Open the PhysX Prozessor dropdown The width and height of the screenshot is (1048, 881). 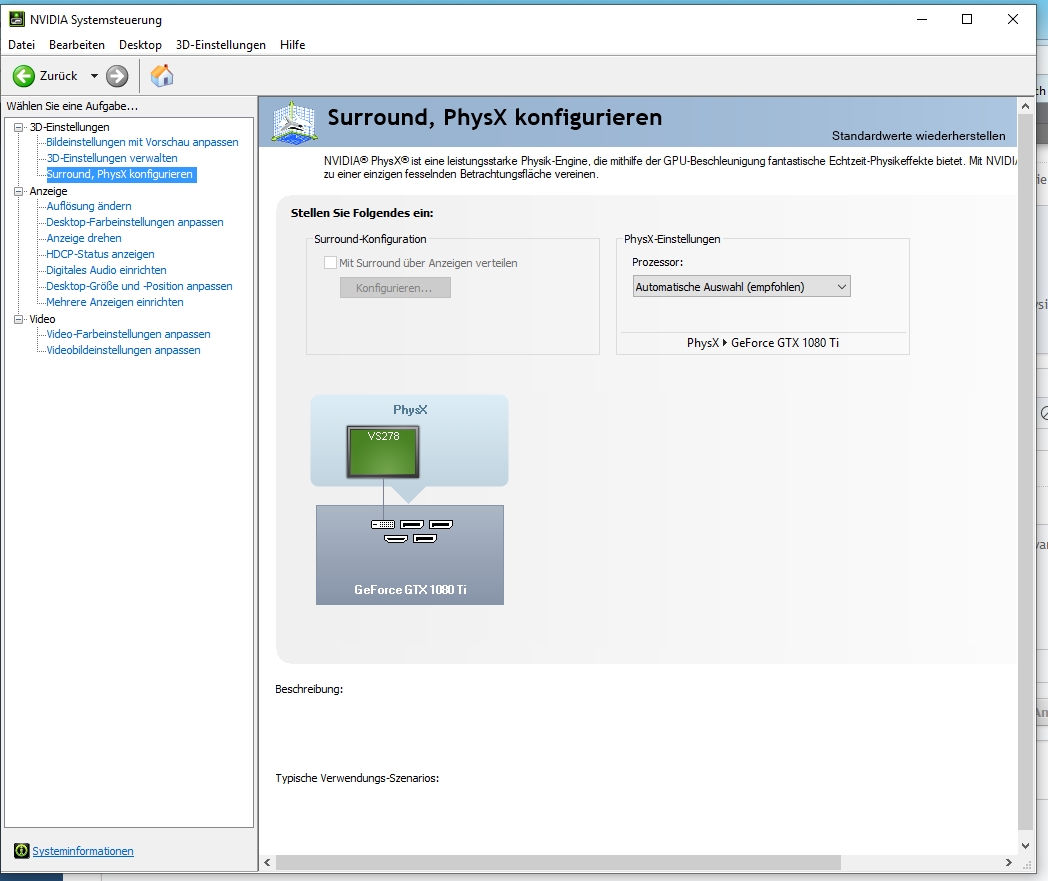[741, 287]
